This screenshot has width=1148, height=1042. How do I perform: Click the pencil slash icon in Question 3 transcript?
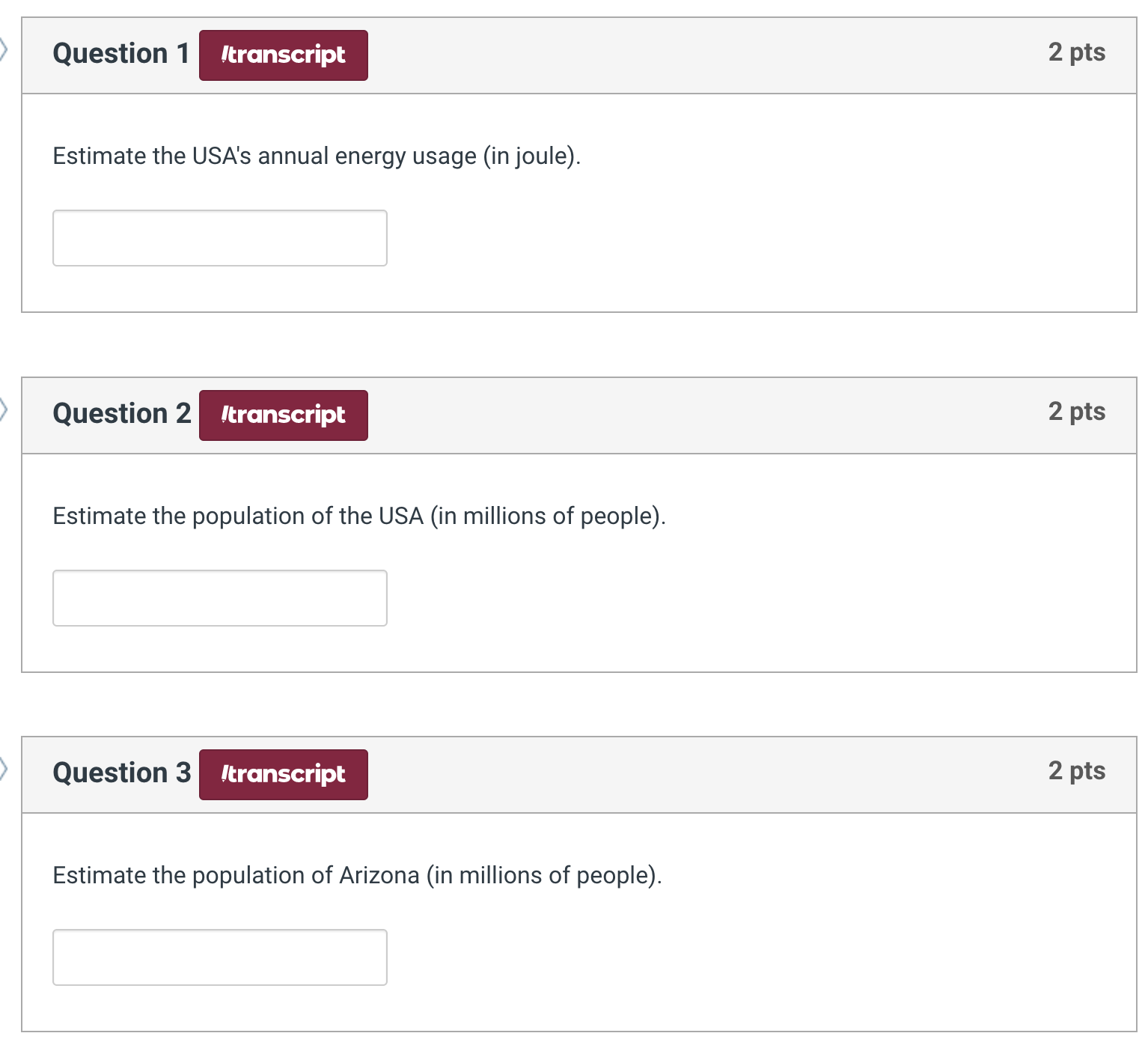(x=224, y=774)
